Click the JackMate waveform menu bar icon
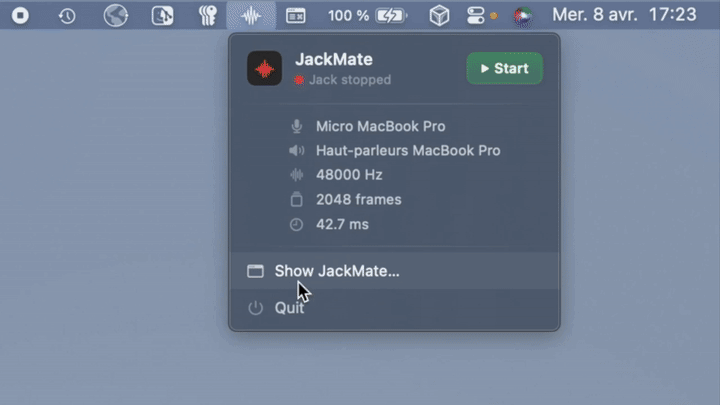The width and height of the screenshot is (720, 405). coord(251,16)
